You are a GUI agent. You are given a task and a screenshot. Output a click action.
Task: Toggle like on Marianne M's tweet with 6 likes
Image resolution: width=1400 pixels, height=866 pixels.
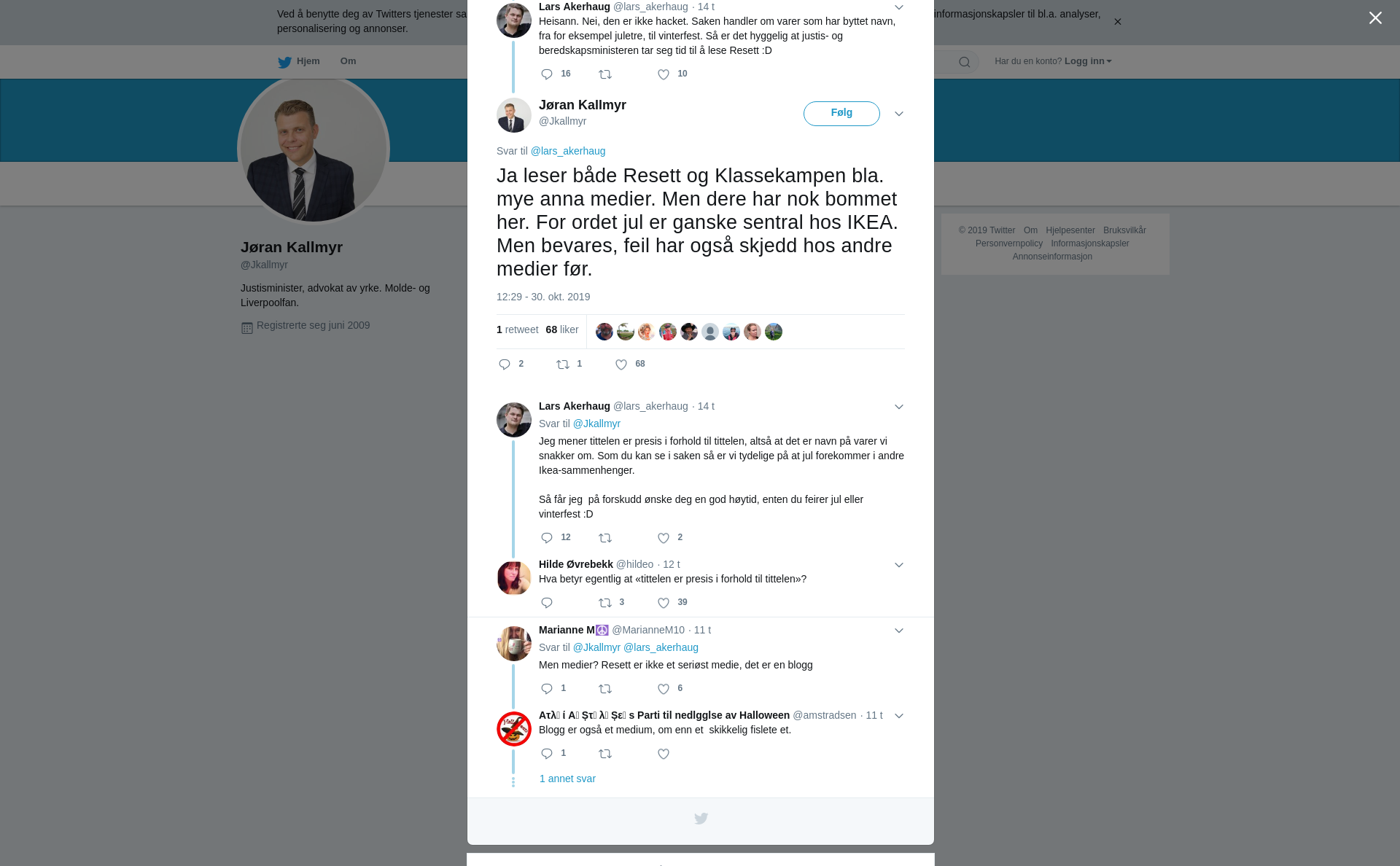(x=664, y=689)
